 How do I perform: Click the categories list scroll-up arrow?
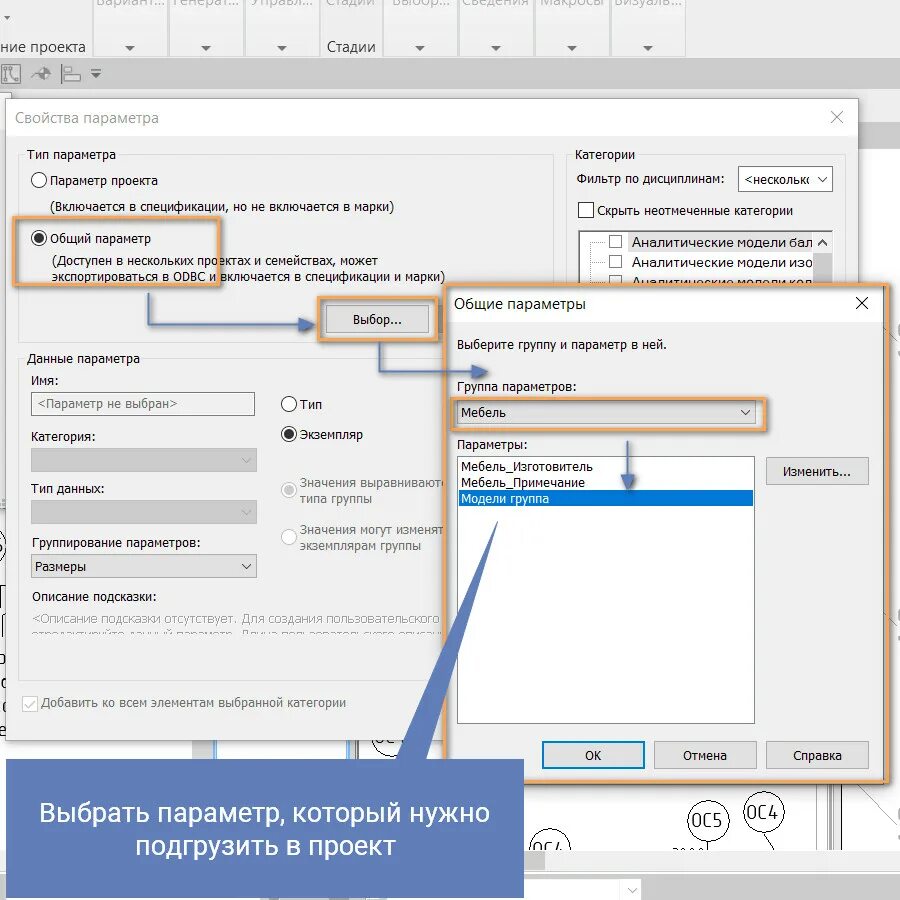click(823, 243)
